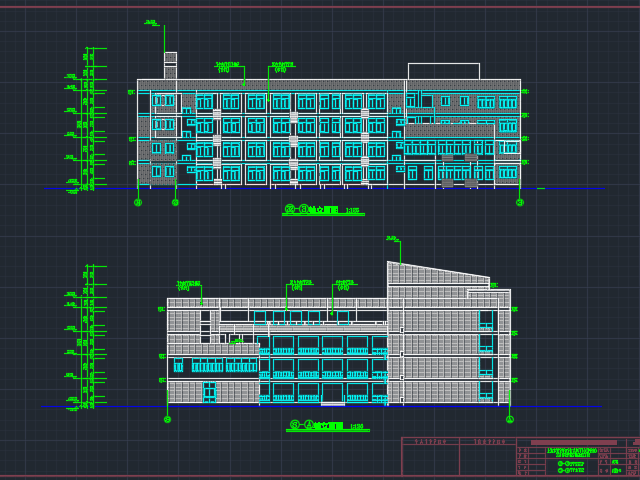The height and width of the screenshot is (480, 640).
Task: Click second axis bubble under upper elevation
Action: coord(175,202)
